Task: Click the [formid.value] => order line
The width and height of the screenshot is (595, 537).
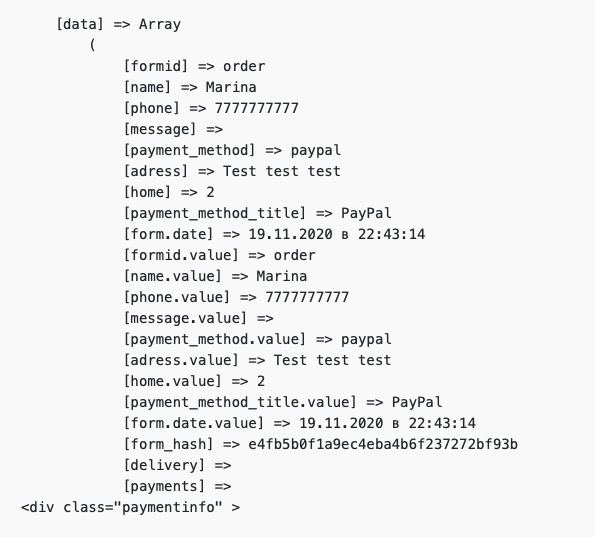Action: coord(219,255)
